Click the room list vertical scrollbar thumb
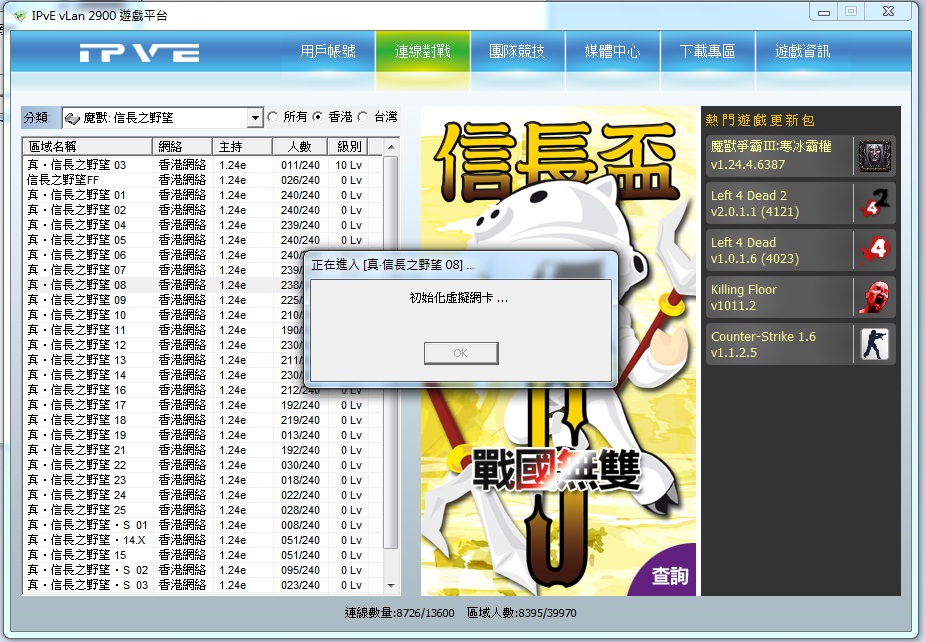Viewport: 926px width, 642px height. coord(390,353)
